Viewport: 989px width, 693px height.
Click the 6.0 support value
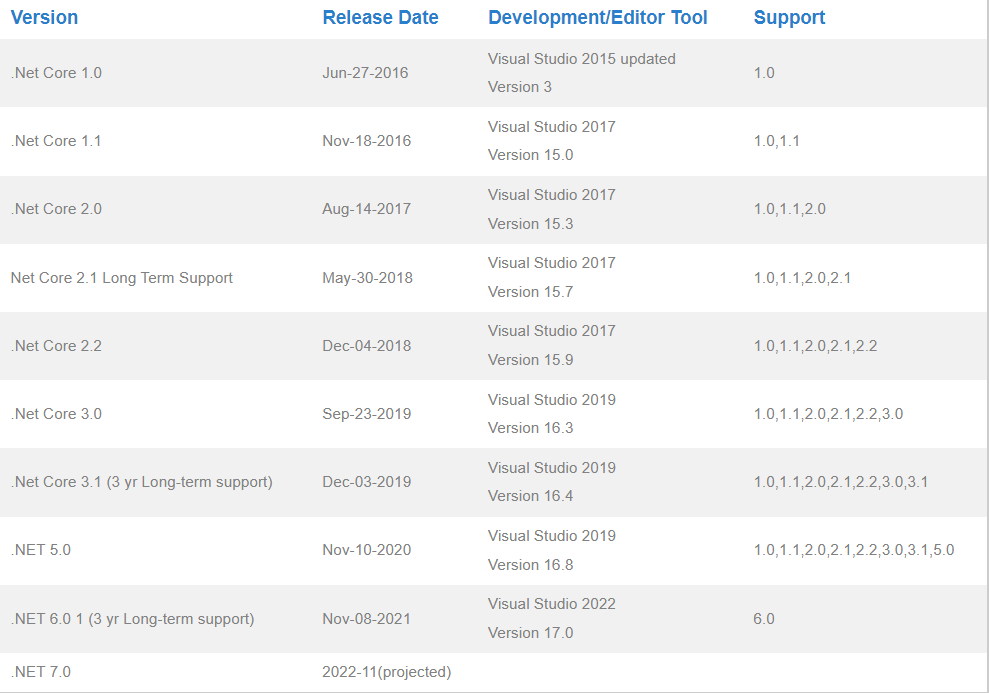point(764,619)
